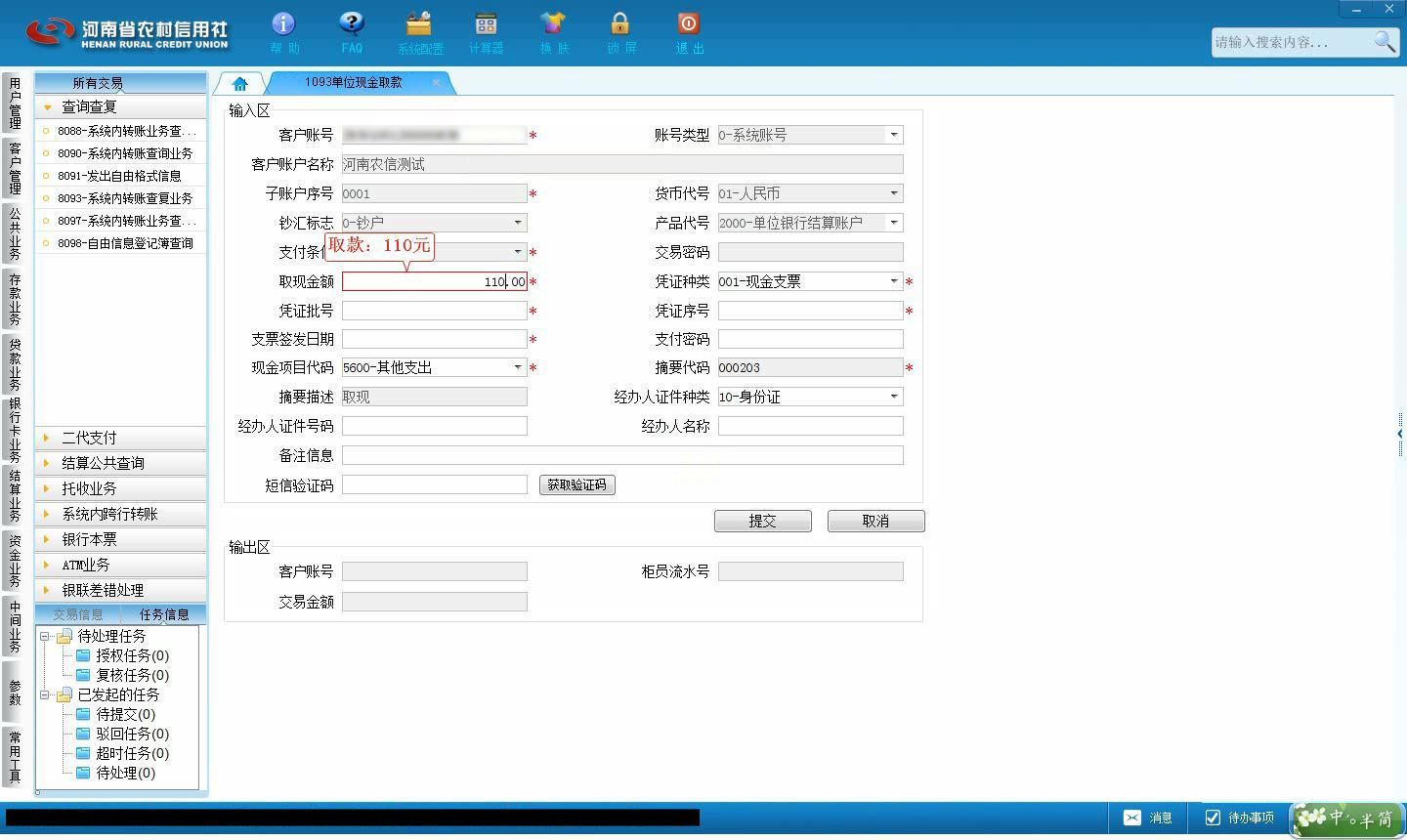1407x840 pixels.
Task: Launch the 计算器 calculator icon
Action: pyautogui.click(x=486, y=24)
